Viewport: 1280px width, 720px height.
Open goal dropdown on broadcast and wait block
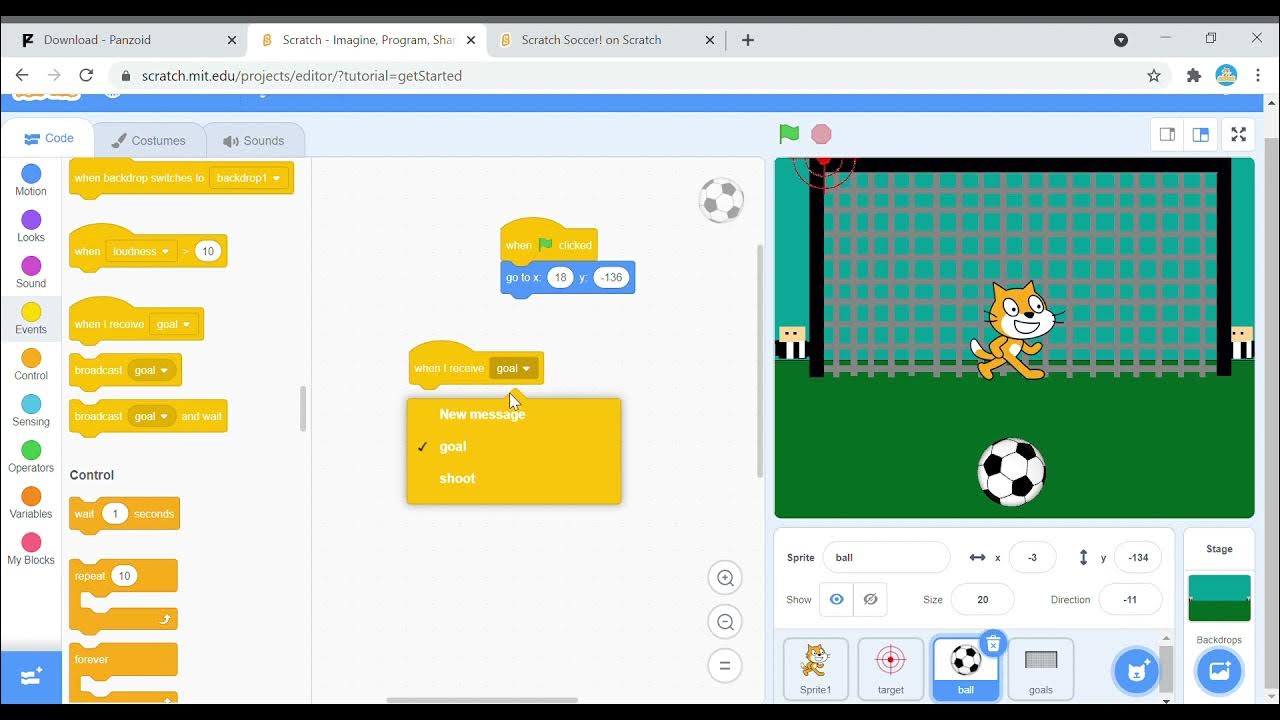click(x=152, y=416)
